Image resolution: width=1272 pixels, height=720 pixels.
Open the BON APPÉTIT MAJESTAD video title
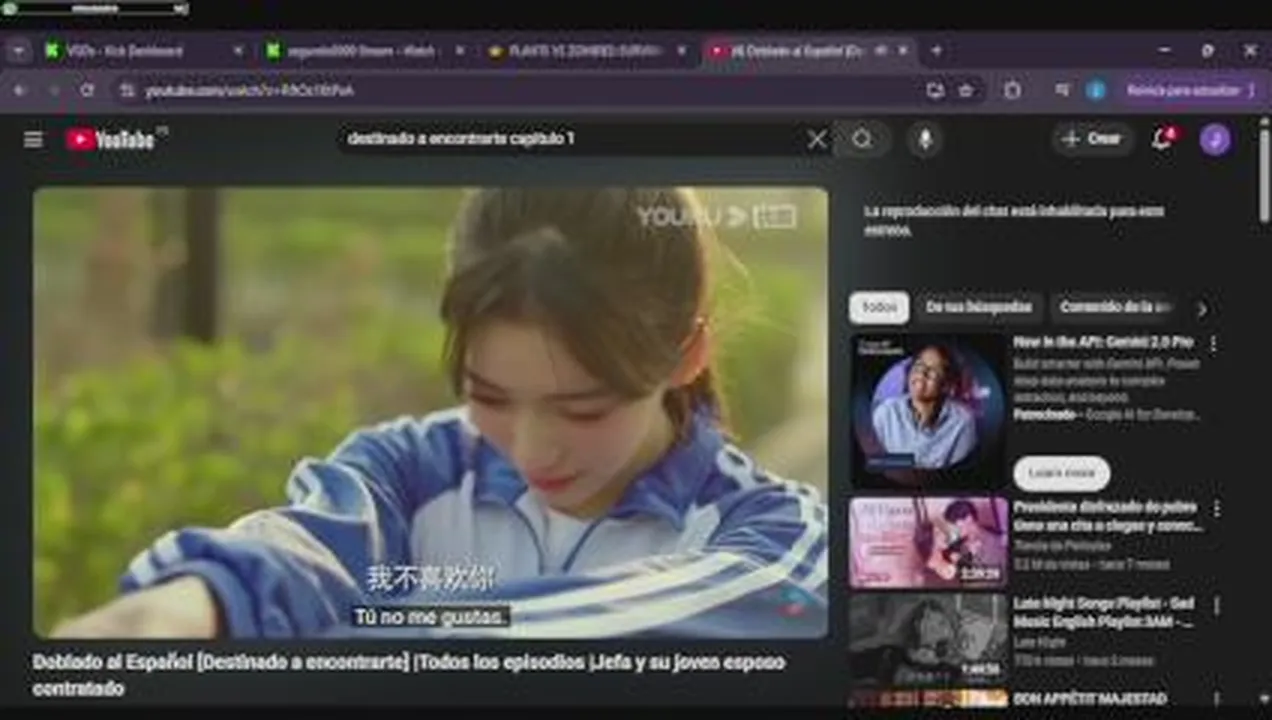pyautogui.click(x=1090, y=699)
